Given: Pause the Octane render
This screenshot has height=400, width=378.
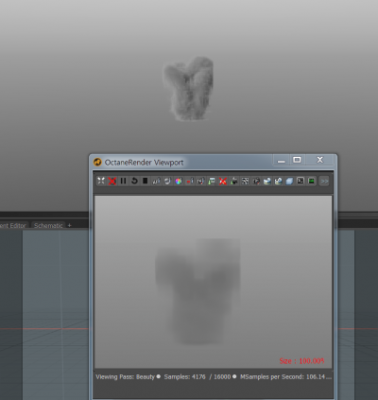Looking at the screenshot, I should [123, 181].
